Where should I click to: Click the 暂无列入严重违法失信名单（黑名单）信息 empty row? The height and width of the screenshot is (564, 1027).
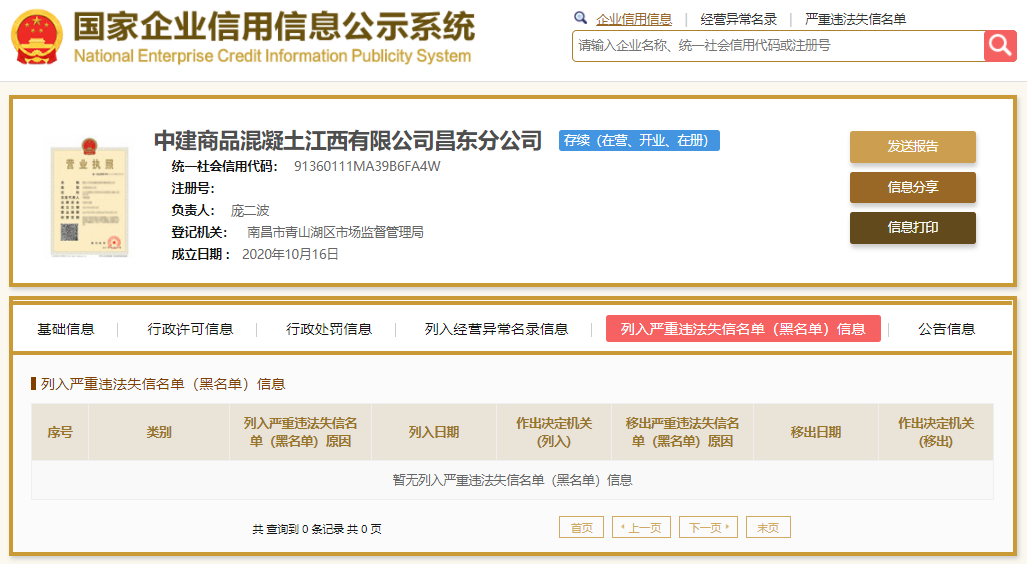pyautogui.click(x=512, y=480)
